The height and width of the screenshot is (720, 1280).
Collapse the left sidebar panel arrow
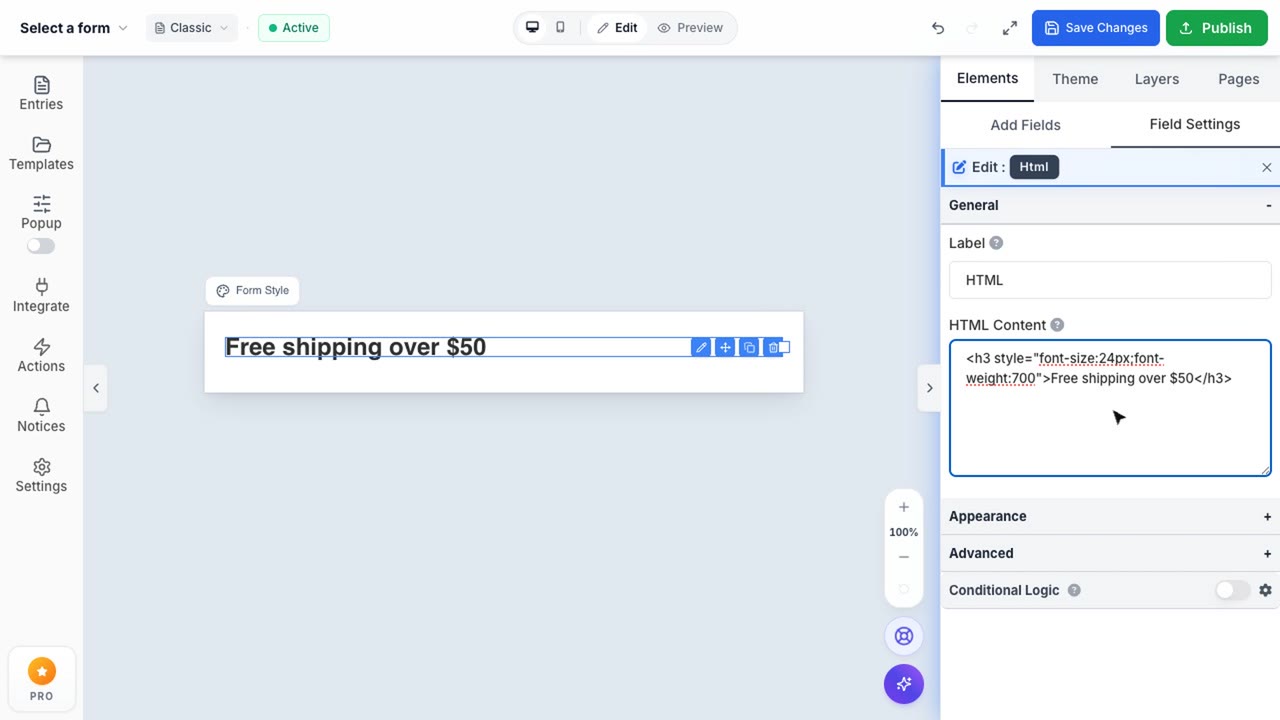tap(96, 388)
